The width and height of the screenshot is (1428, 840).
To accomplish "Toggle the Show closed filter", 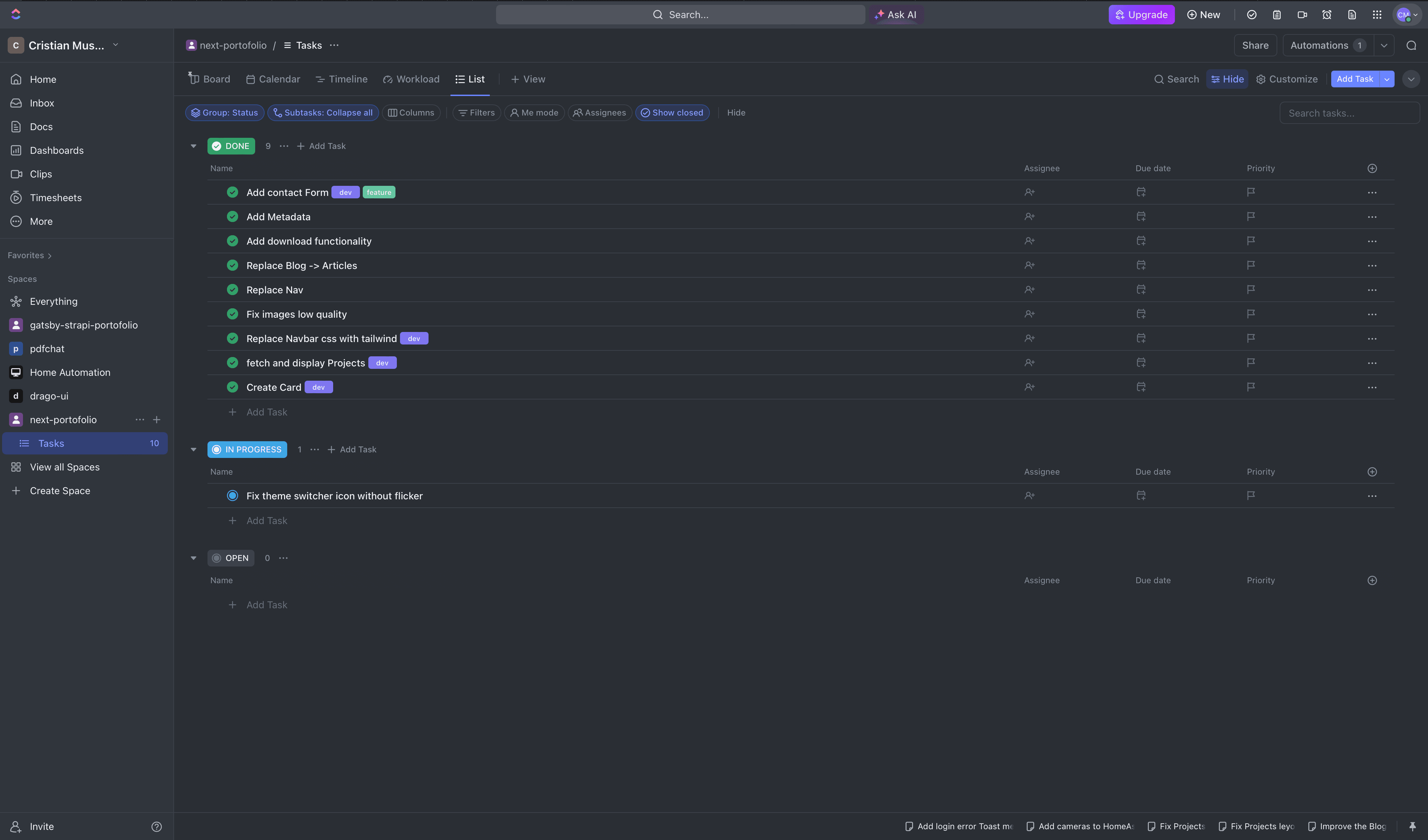I will coord(672,112).
